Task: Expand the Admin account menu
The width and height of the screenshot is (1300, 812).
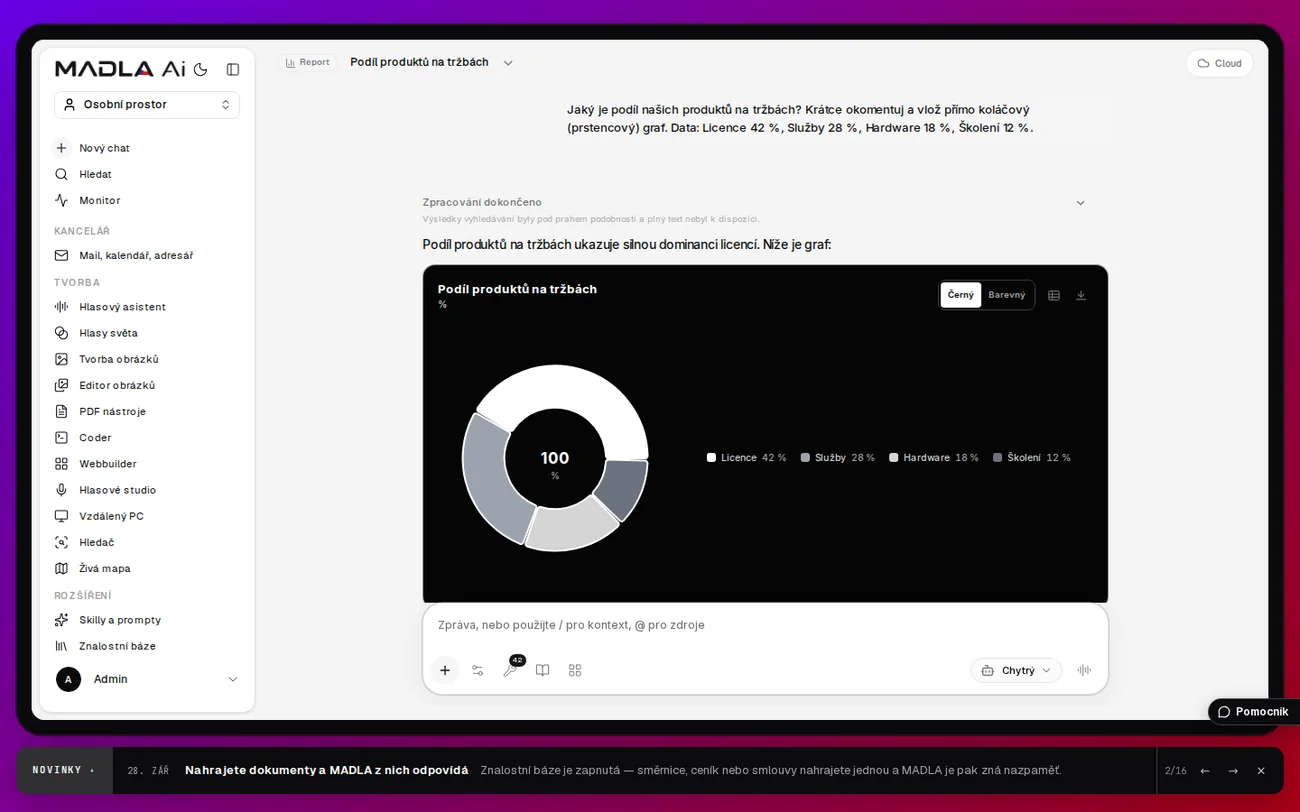Action: tap(147, 679)
